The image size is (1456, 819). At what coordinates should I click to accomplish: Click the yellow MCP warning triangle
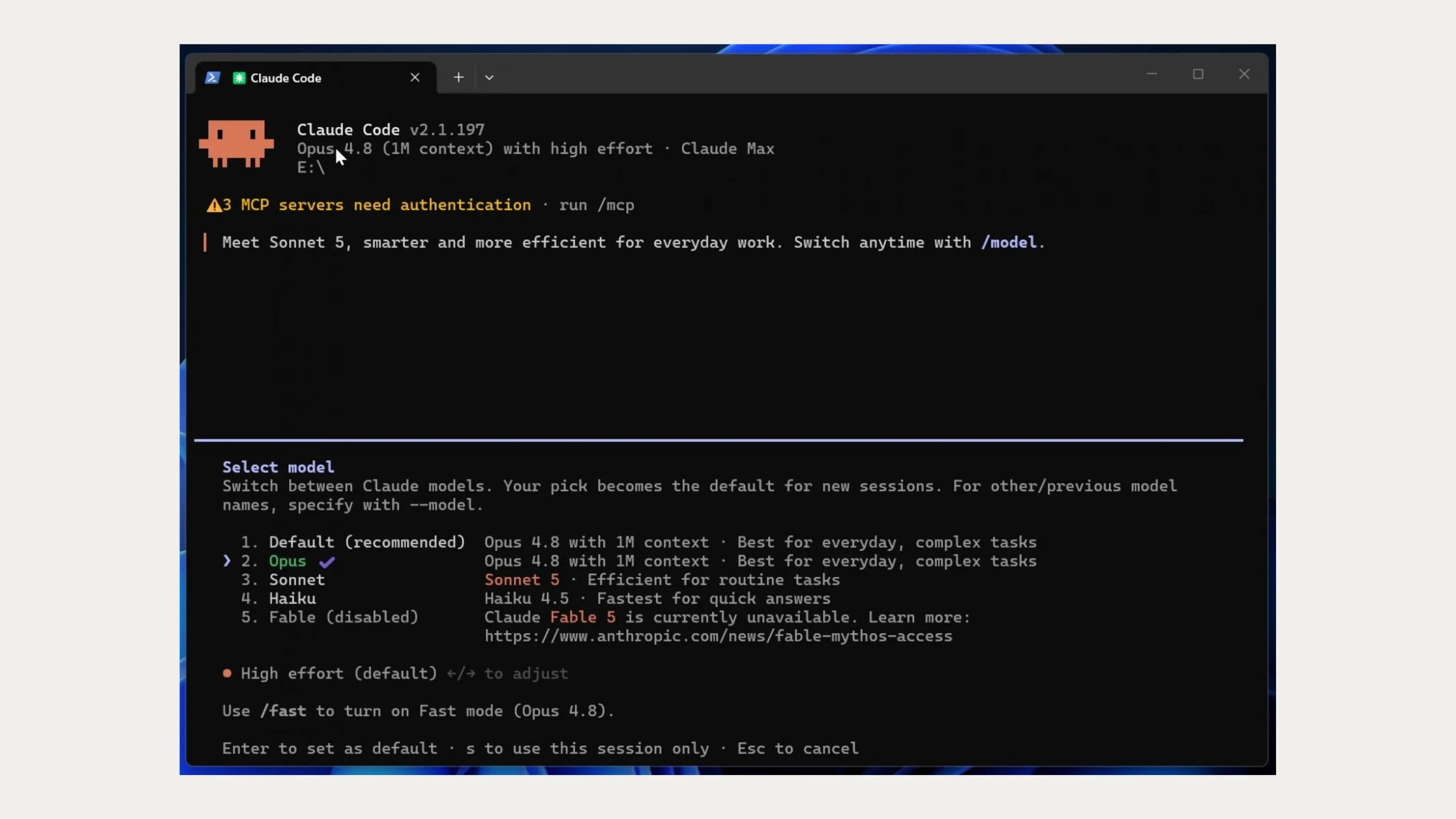click(x=214, y=205)
